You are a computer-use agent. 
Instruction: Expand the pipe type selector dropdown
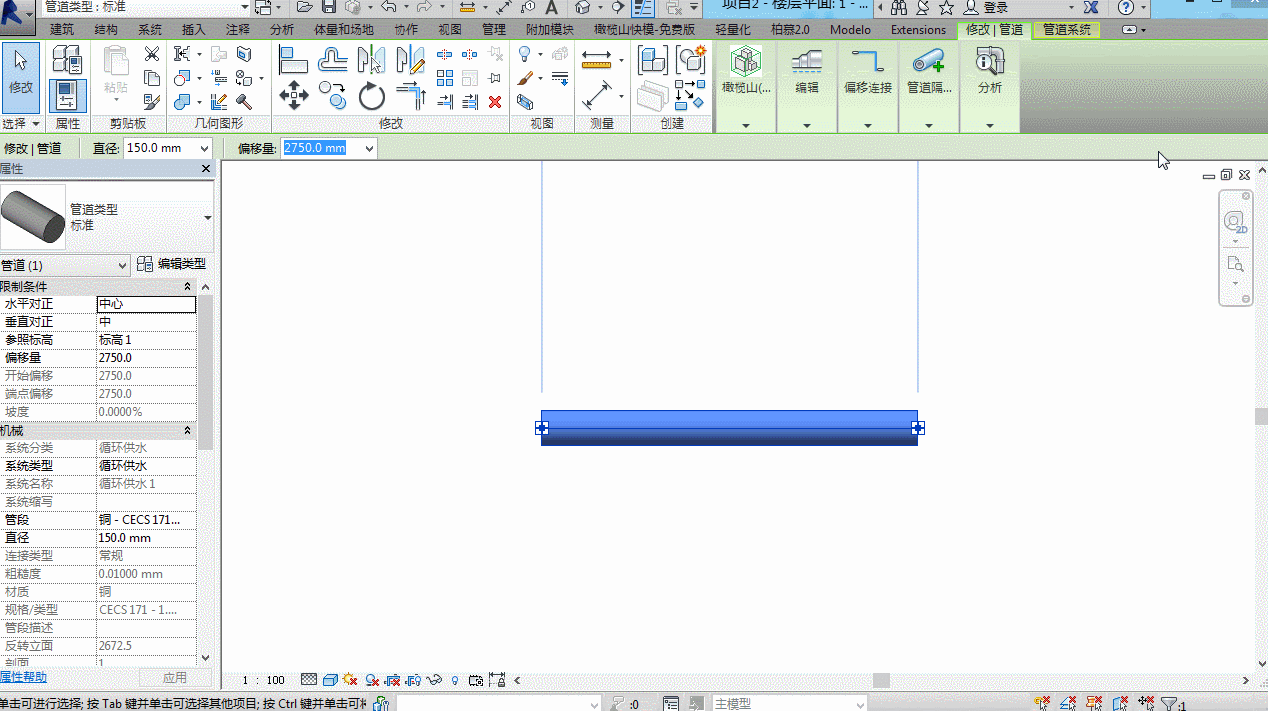[208, 217]
